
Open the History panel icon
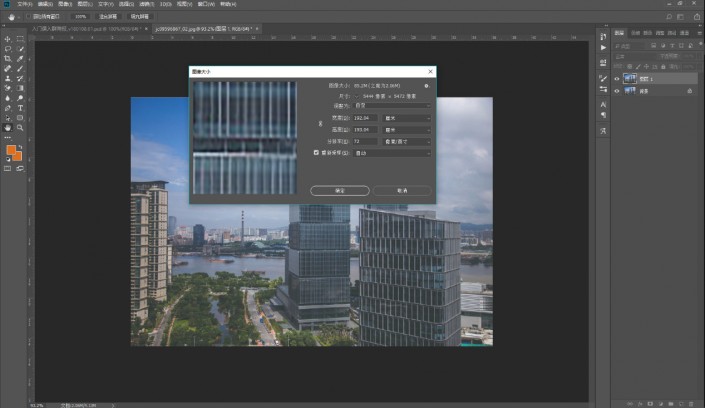tap(603, 37)
